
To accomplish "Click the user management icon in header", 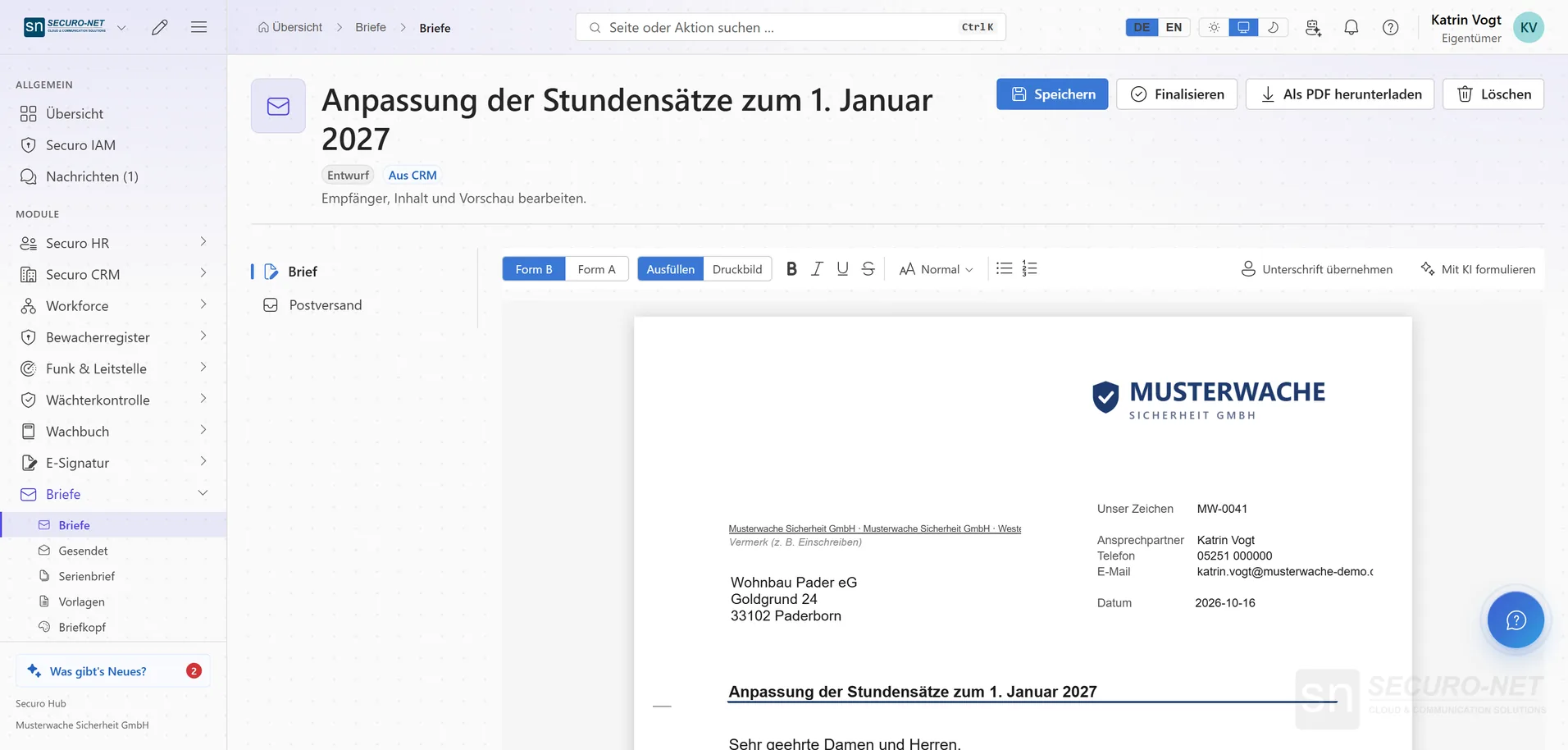I will pyautogui.click(x=1313, y=27).
